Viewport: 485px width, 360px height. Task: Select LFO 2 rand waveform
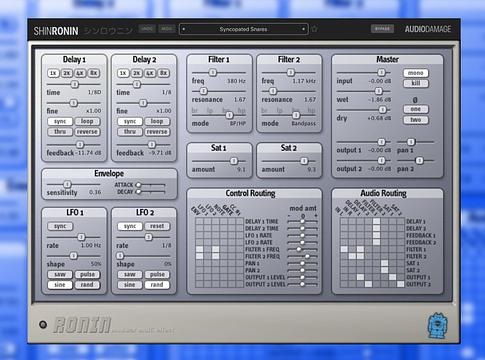pos(157,285)
